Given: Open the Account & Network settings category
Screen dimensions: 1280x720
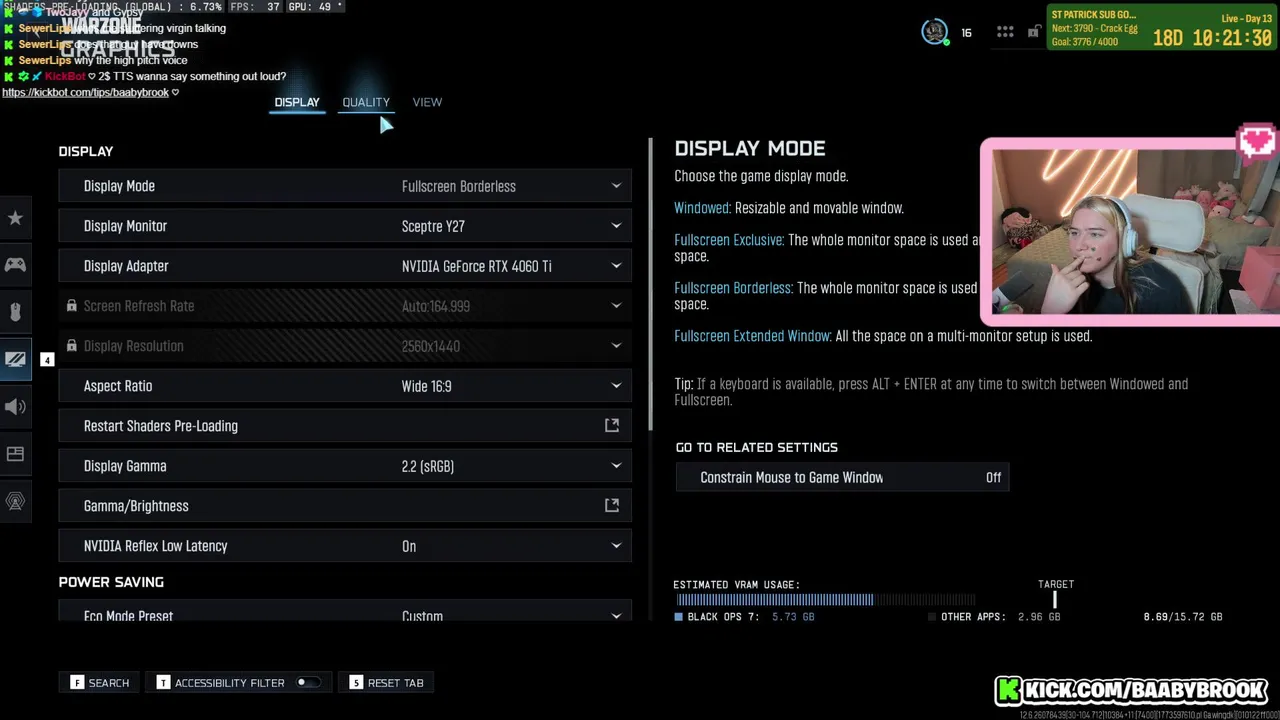Looking at the screenshot, I should [x=15, y=501].
